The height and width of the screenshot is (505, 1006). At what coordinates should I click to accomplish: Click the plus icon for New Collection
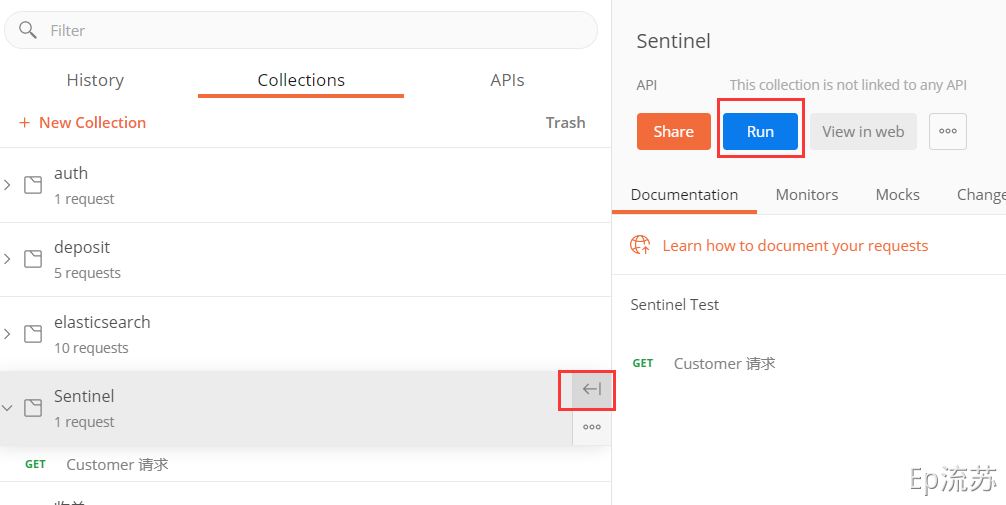(24, 123)
